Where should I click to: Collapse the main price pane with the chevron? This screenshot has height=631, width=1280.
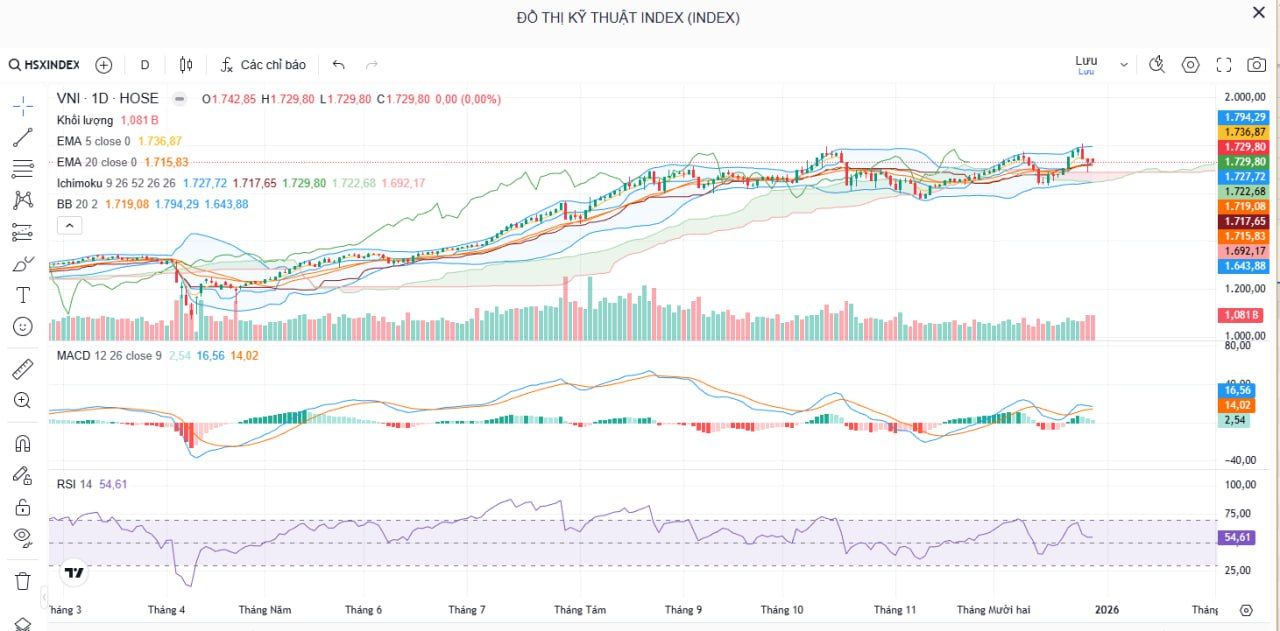tap(69, 225)
